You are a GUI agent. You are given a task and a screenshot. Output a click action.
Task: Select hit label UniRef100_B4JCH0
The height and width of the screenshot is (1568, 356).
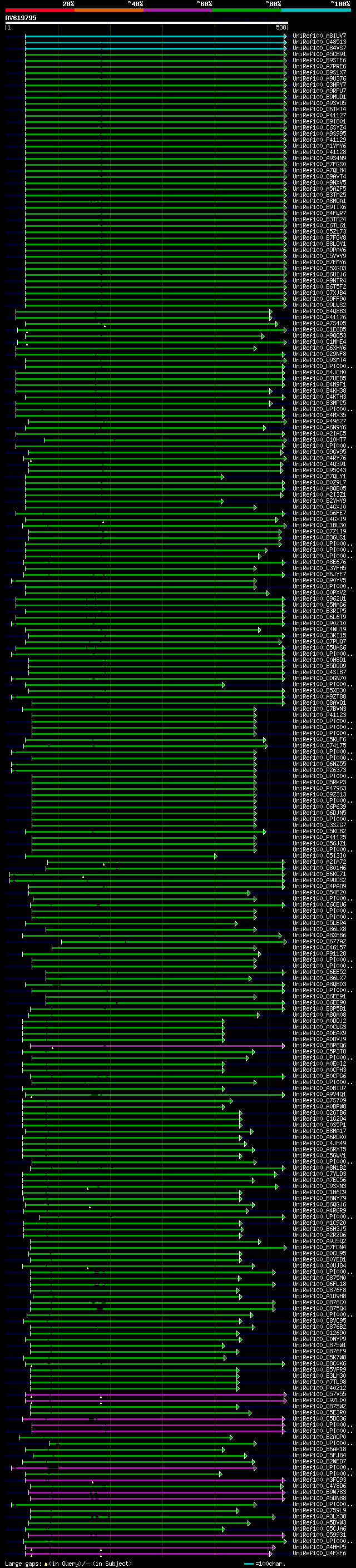(x=319, y=373)
